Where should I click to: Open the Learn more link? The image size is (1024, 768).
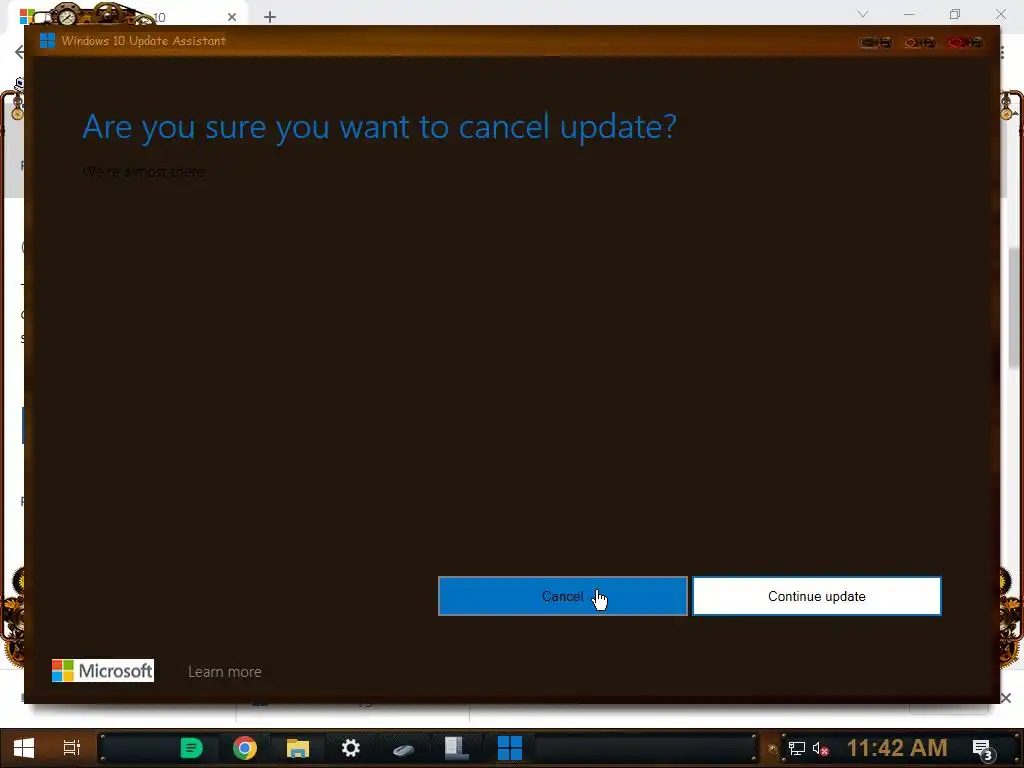click(225, 671)
